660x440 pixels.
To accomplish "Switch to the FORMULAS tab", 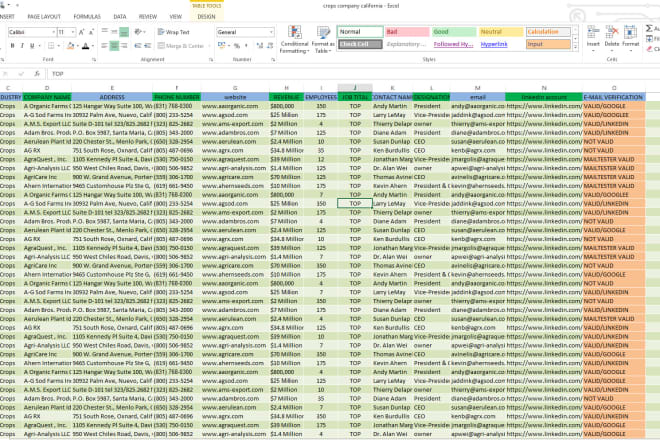I will click(87, 16).
